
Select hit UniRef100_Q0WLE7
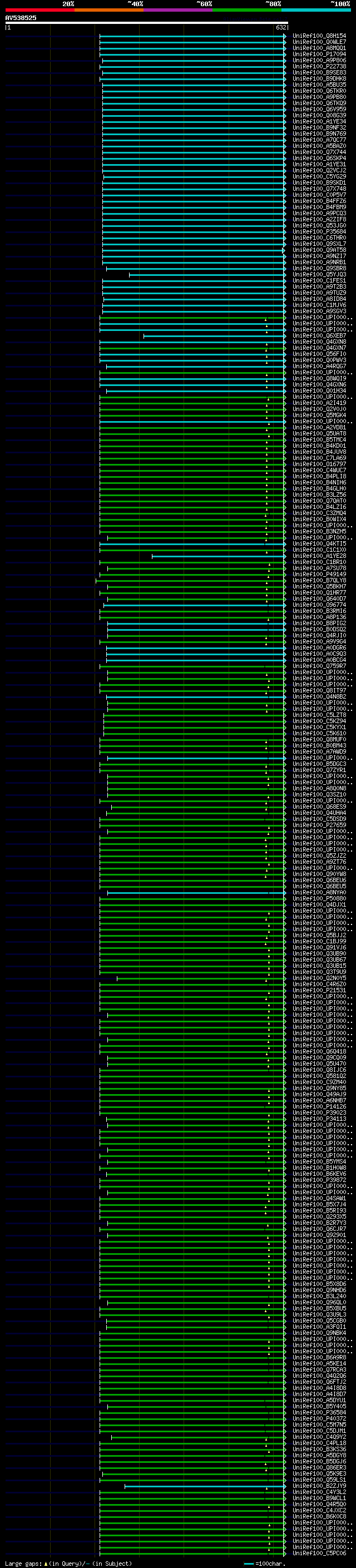[x=319, y=42]
